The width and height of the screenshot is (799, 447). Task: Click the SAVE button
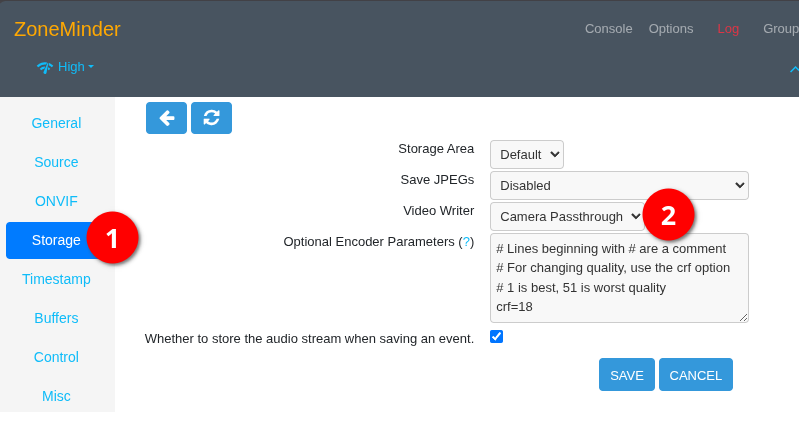(627, 375)
